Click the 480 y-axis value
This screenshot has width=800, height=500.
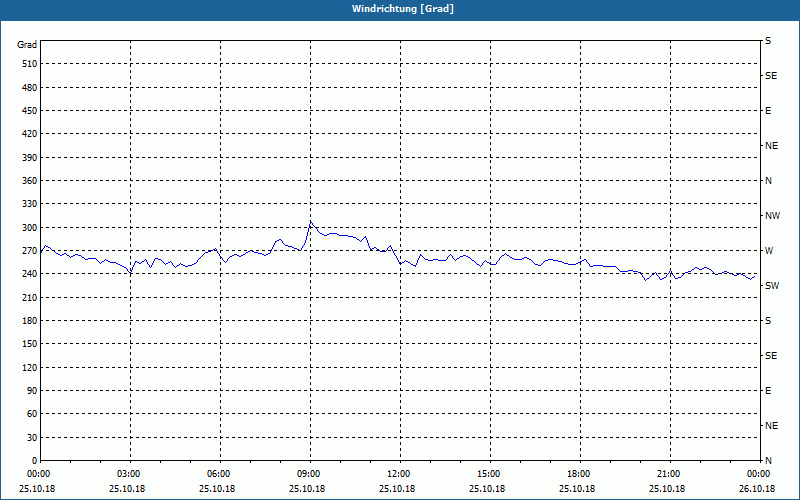point(29,87)
